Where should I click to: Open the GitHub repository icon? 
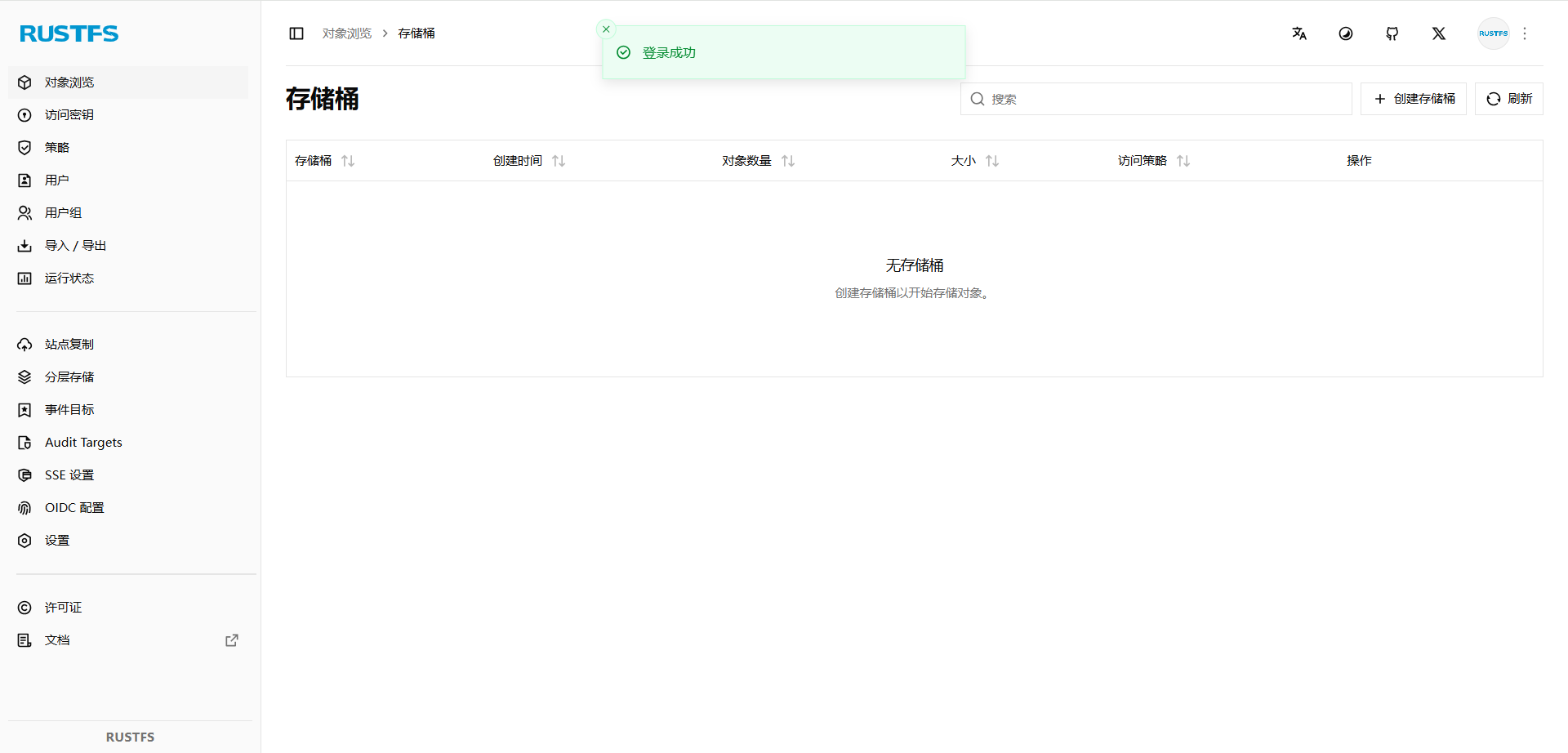(x=1392, y=33)
